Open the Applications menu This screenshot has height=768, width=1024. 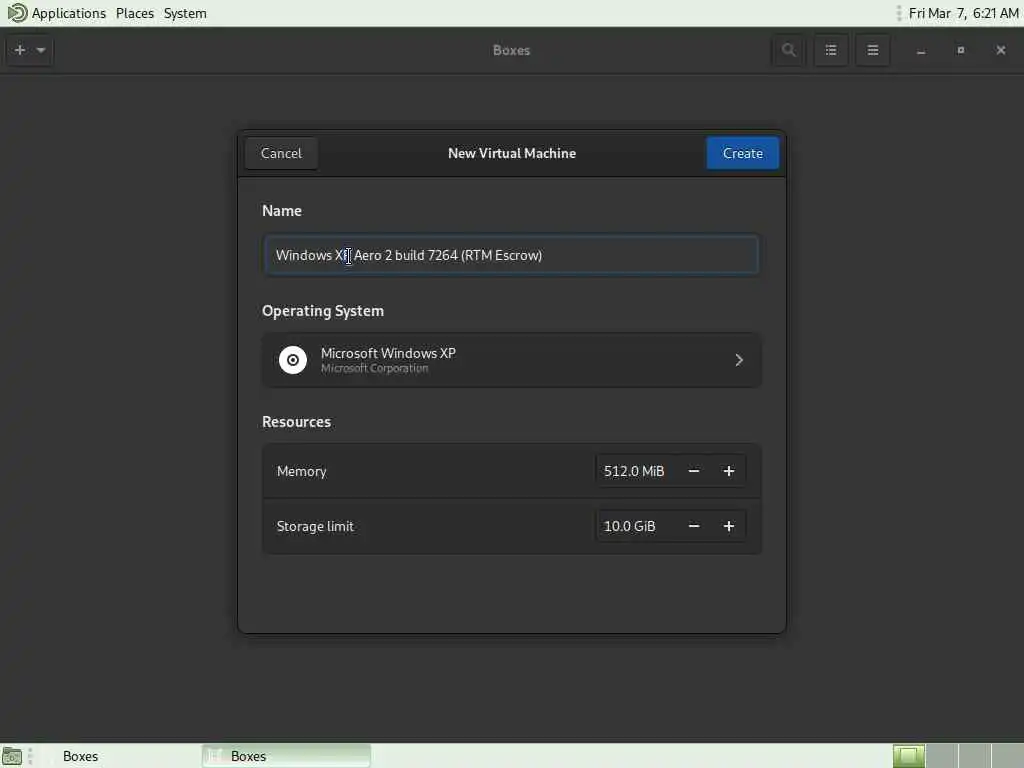tap(69, 13)
